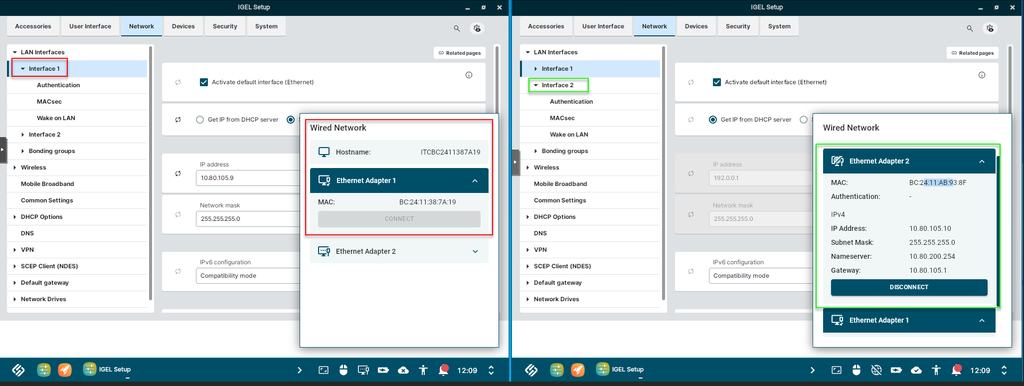Expand Ethernet Adapter 2 in left Wired Network panel
This screenshot has width=1024, height=386.
[475, 251]
